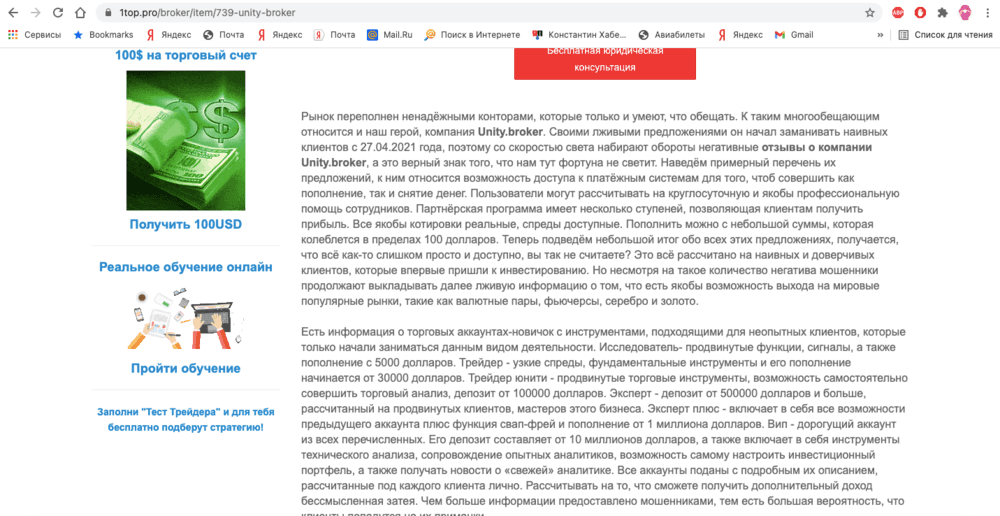Open the Константин Хабе... bookmark
The height and width of the screenshot is (516, 1000).
[x=580, y=35]
